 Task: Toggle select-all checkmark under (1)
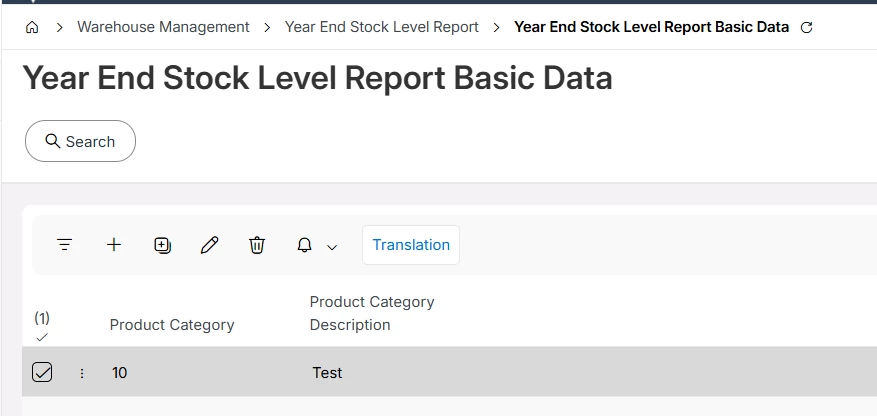(42, 337)
